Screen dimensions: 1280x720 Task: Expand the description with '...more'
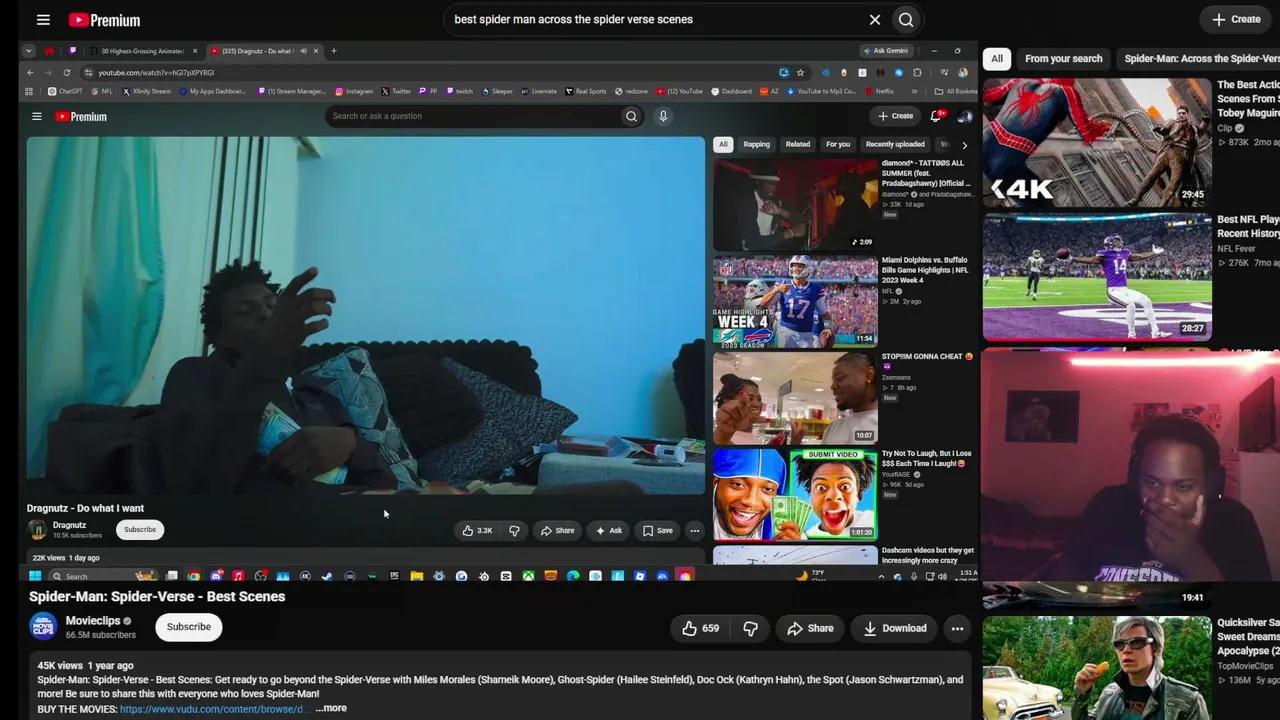pos(331,708)
